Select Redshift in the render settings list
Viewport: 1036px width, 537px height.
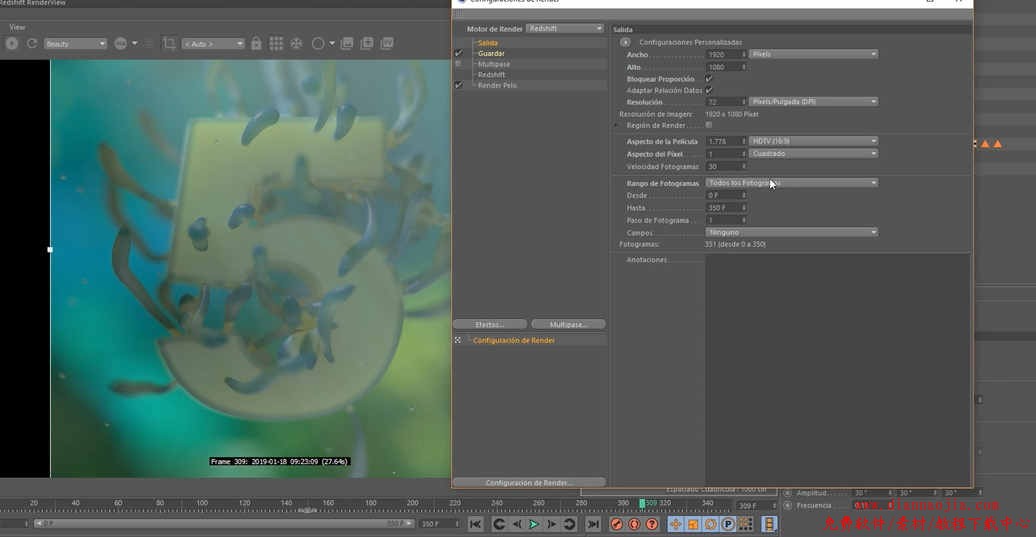[491, 75]
